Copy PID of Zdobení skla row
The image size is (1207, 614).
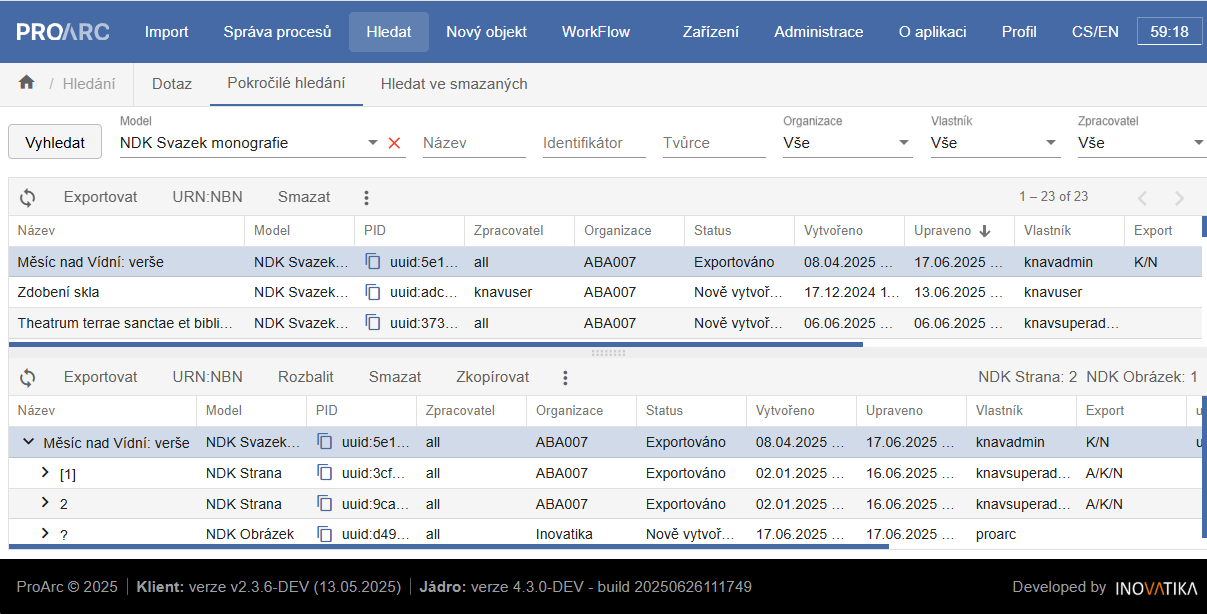370,291
